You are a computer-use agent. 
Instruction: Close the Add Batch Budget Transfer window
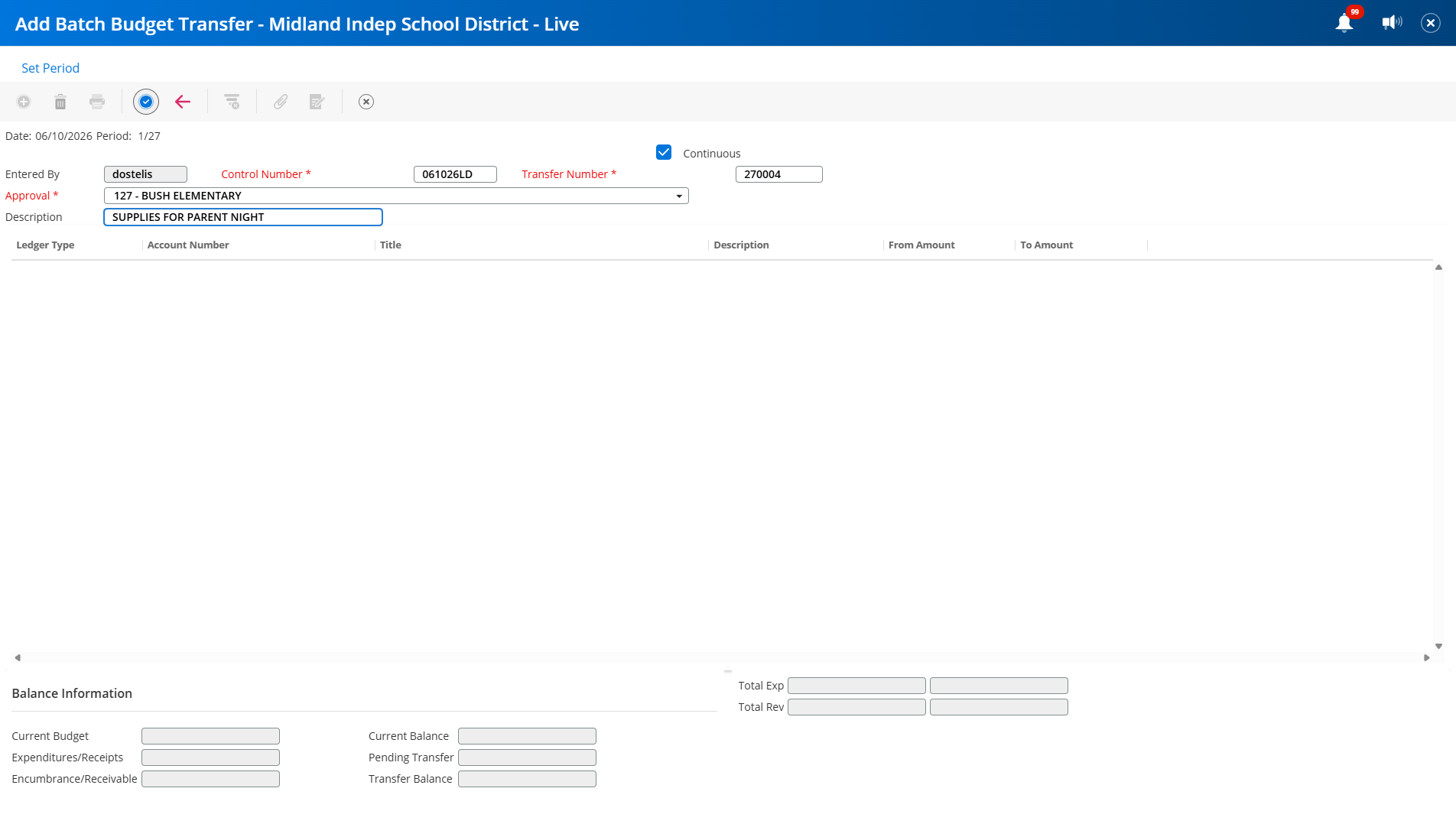(1431, 23)
